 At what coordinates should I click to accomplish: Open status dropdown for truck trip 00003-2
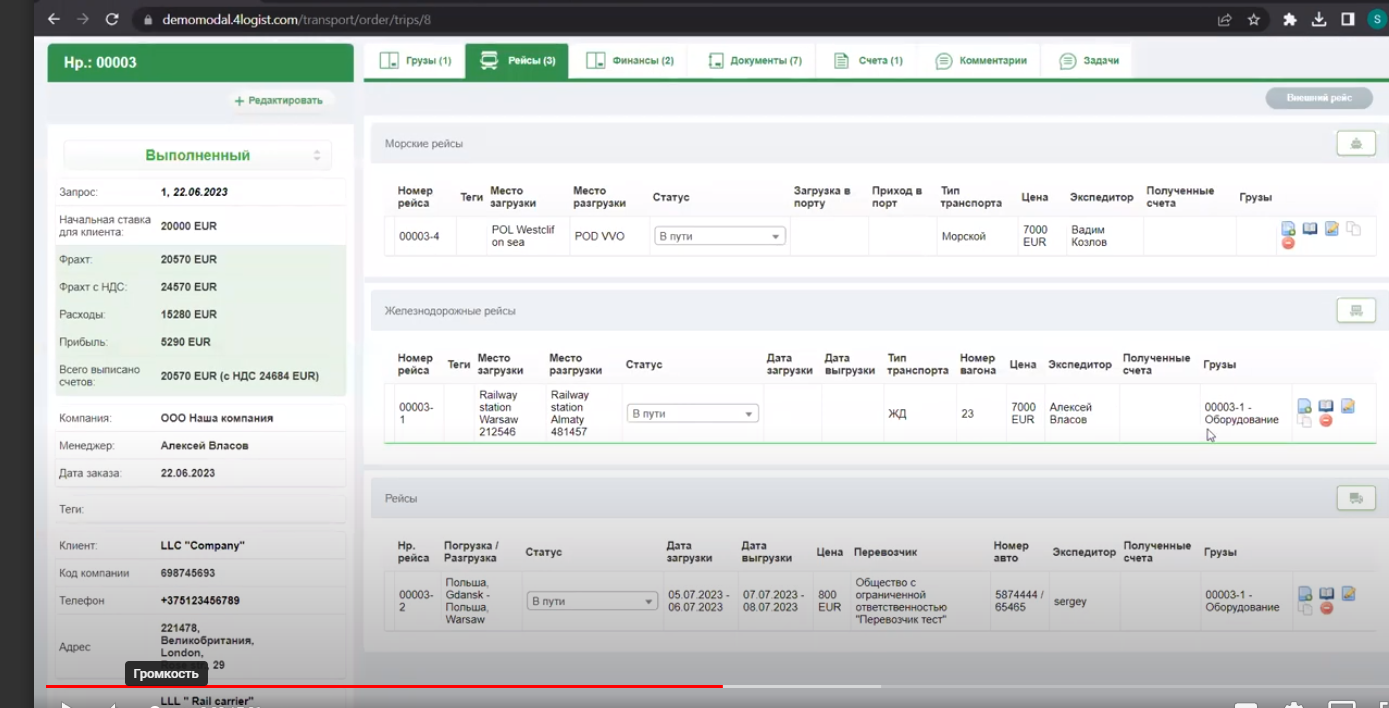point(592,601)
